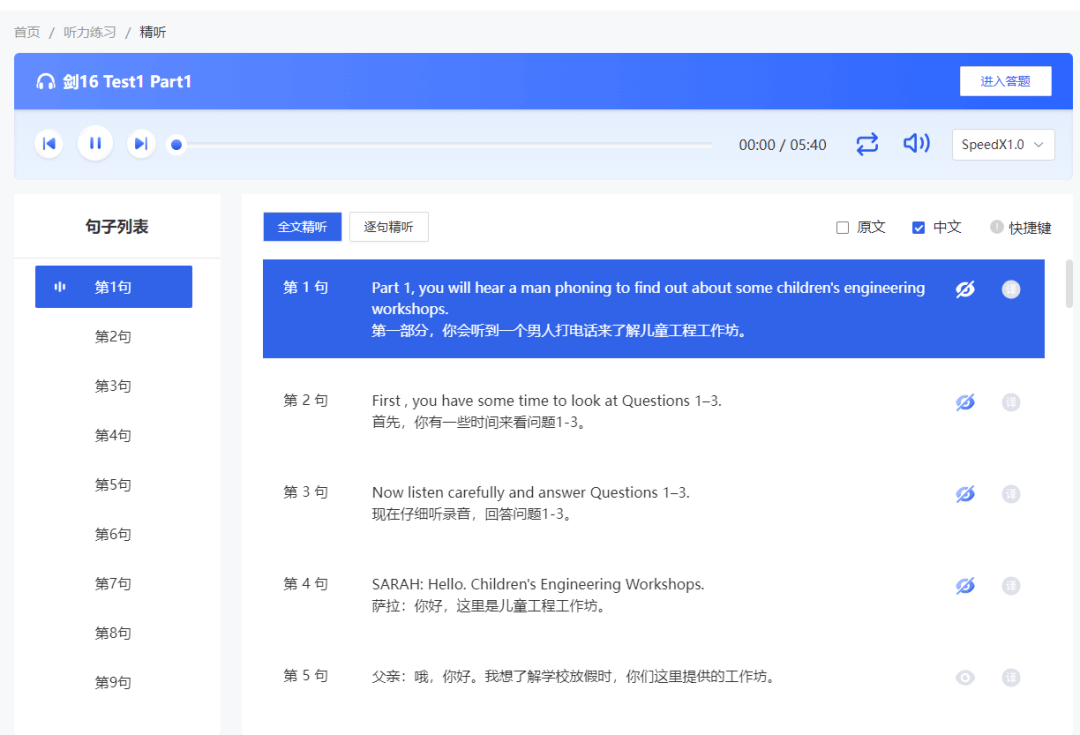Select 第3句 in the sentence list

113,386
